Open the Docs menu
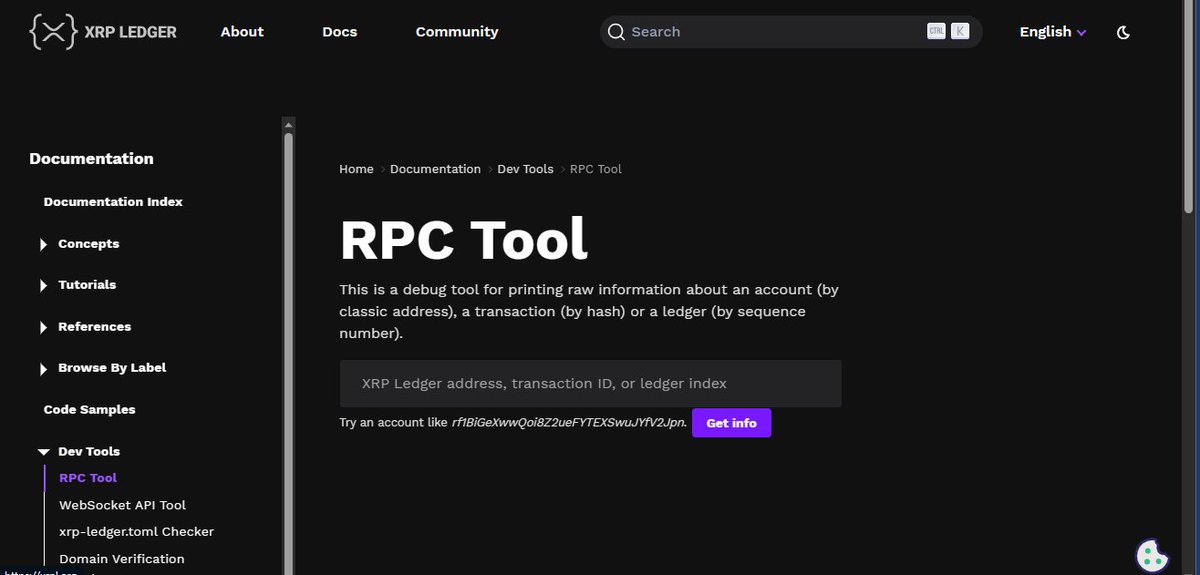 click(x=340, y=32)
